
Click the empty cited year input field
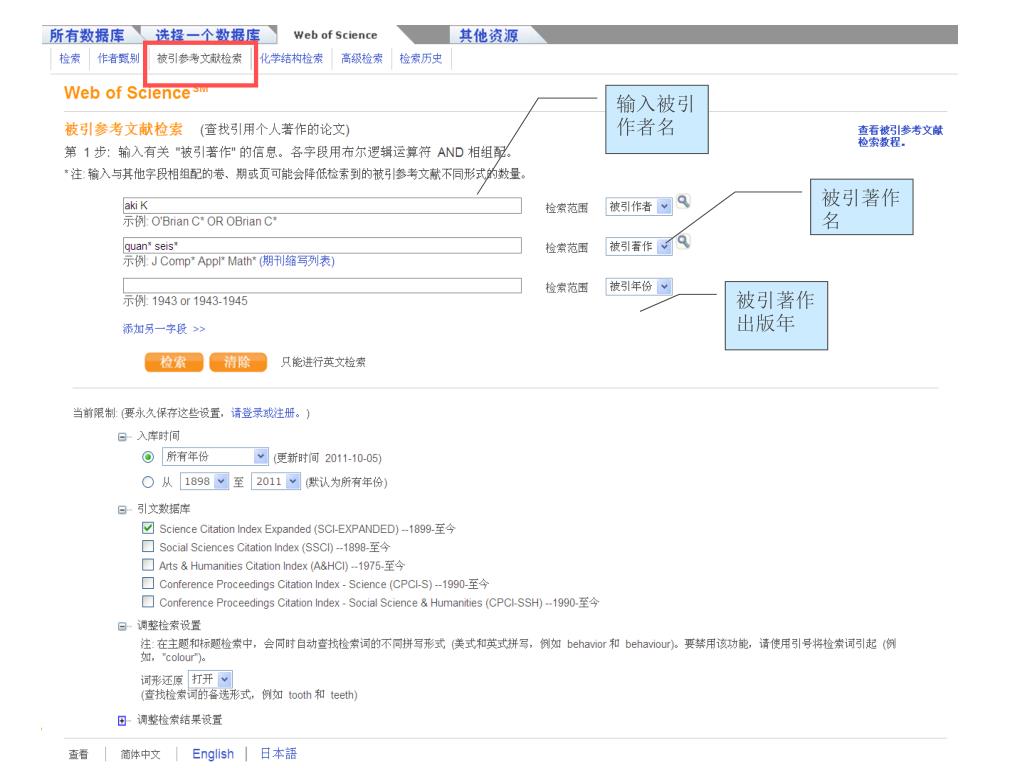coord(322,285)
